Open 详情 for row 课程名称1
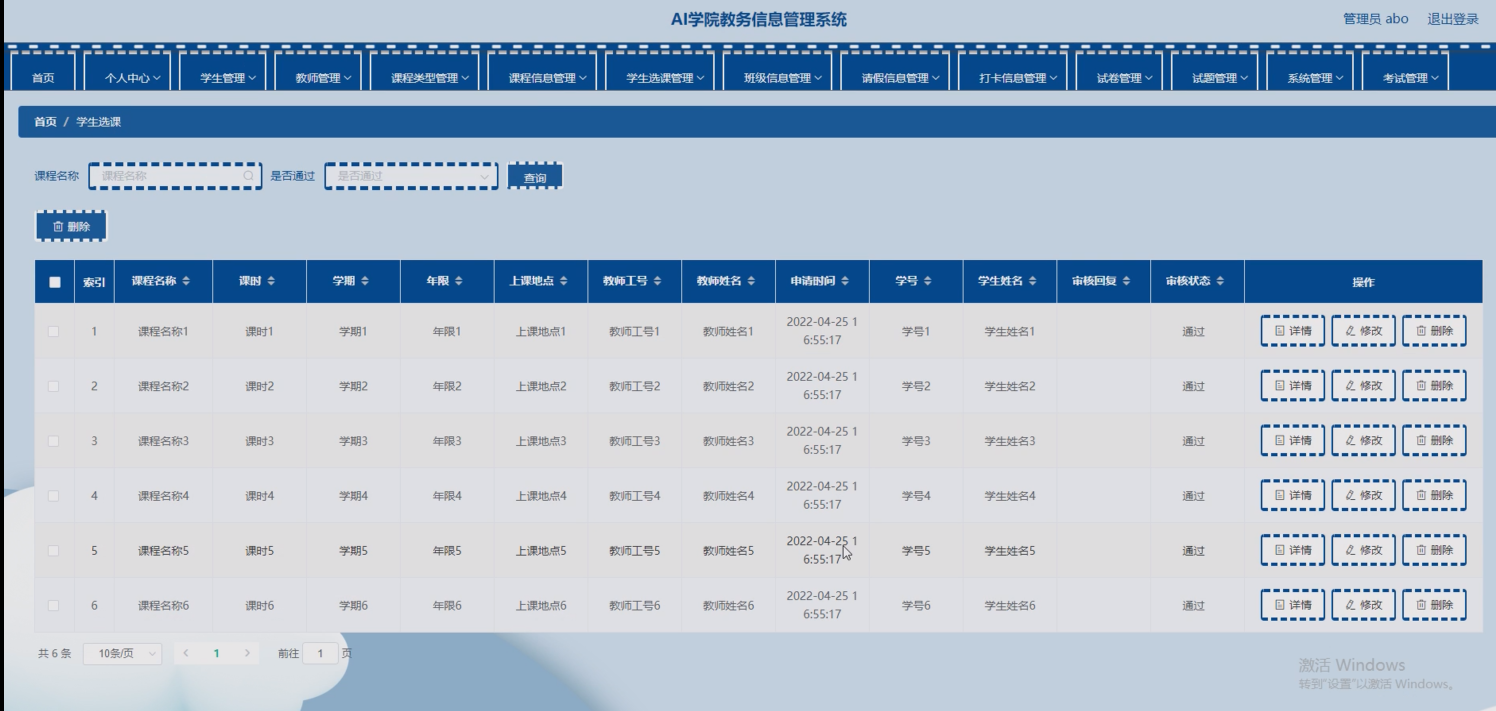The height and width of the screenshot is (711, 1496). 1292,331
